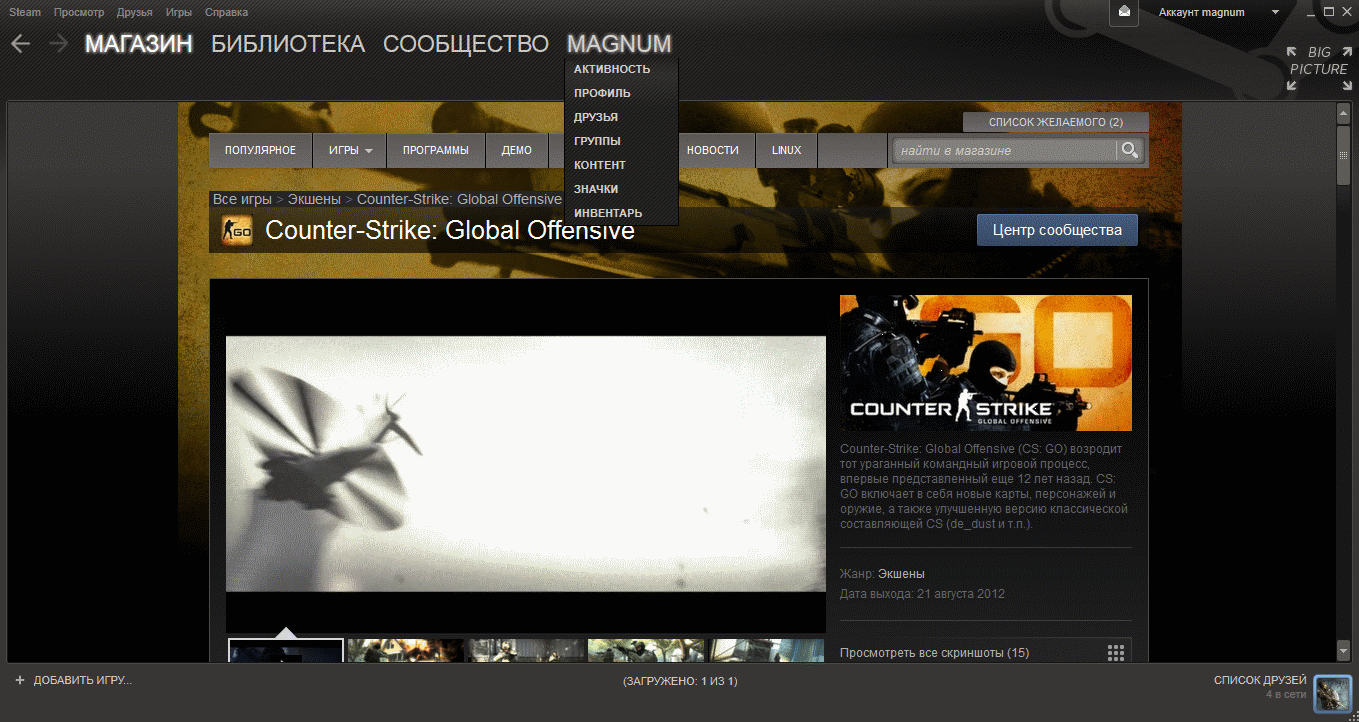This screenshot has height=722, width=1359.
Task: Open the MAGNUM profile tab
Action: (x=619, y=44)
